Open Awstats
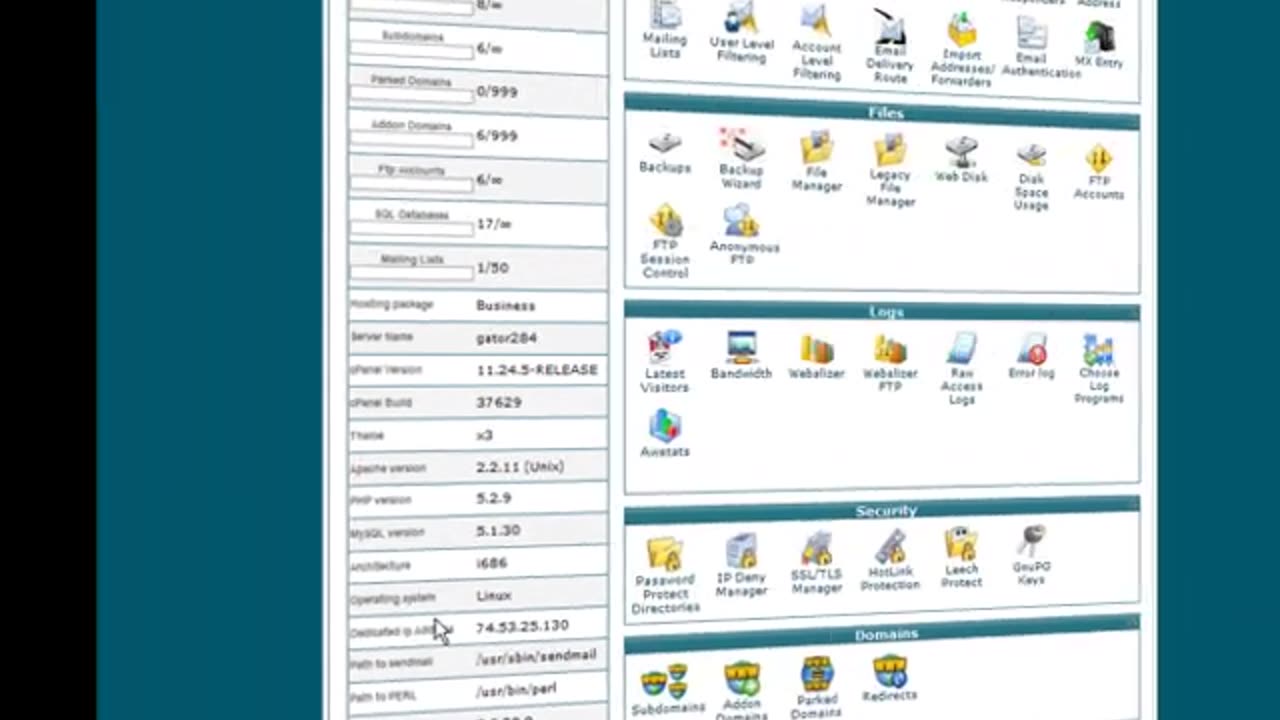 click(665, 433)
